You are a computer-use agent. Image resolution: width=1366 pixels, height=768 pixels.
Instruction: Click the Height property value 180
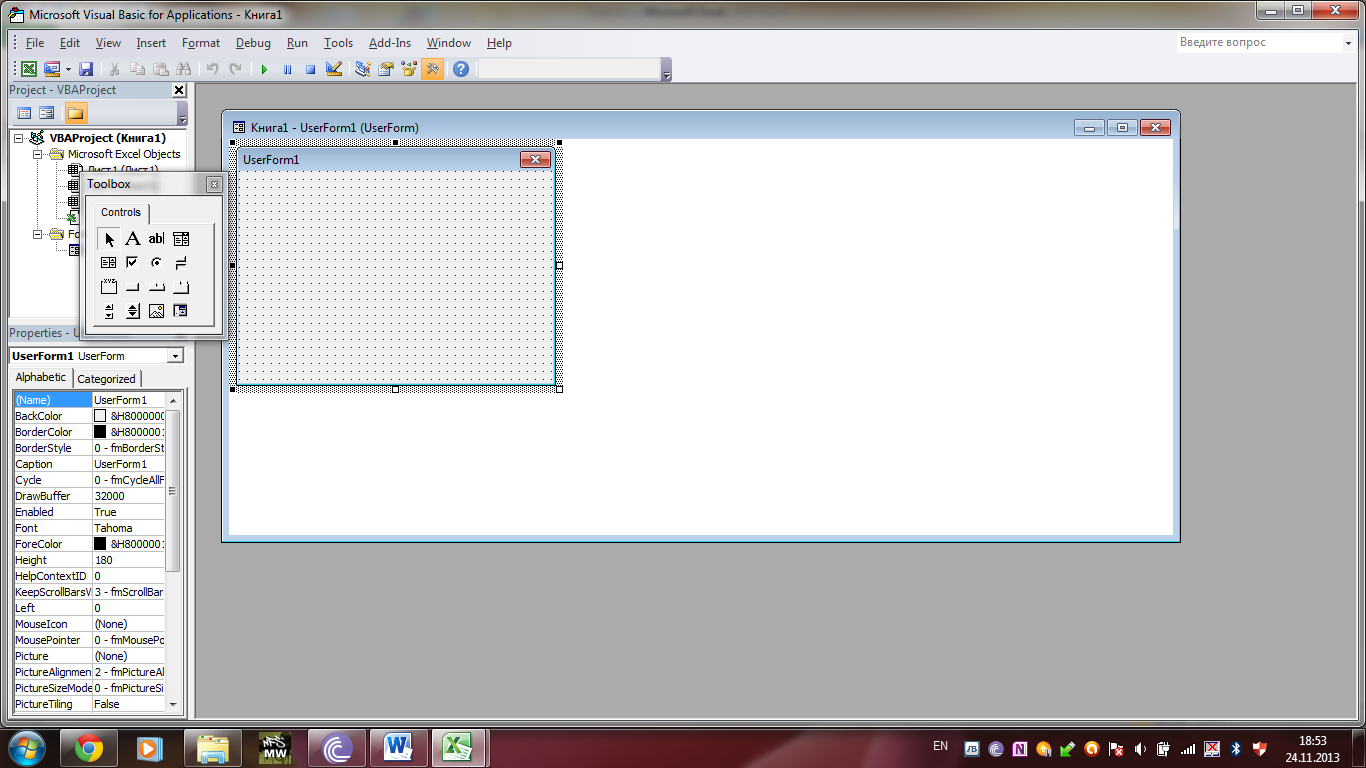128,560
